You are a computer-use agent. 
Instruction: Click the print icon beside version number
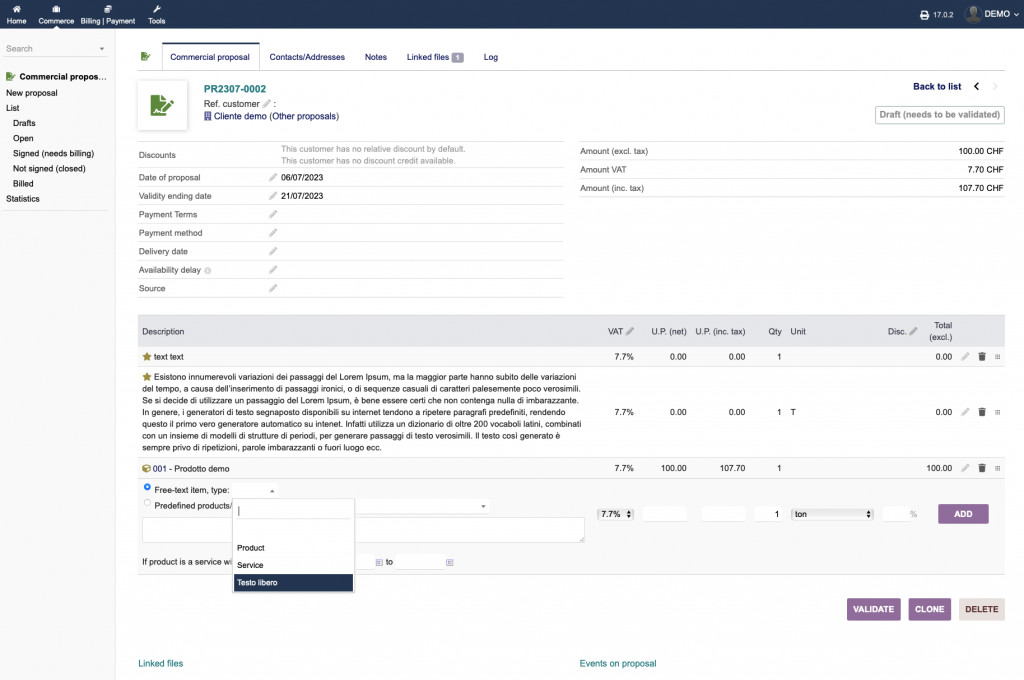(x=924, y=15)
